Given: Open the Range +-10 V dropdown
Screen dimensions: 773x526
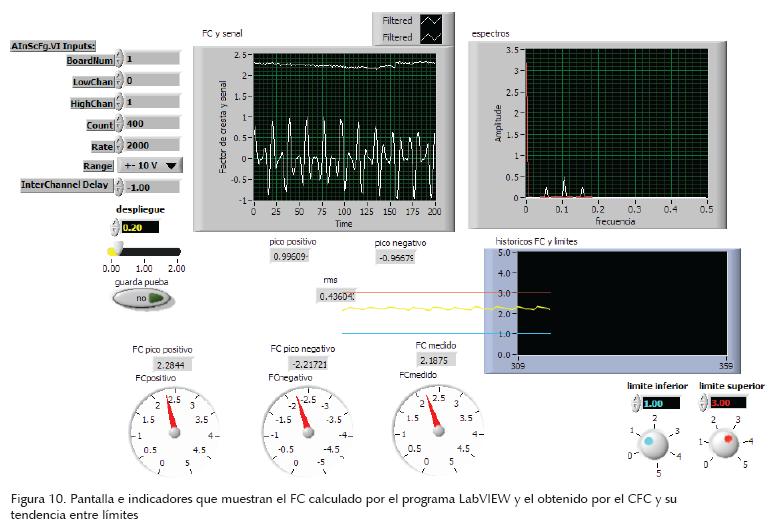Looking at the screenshot, I should pyautogui.click(x=149, y=165).
